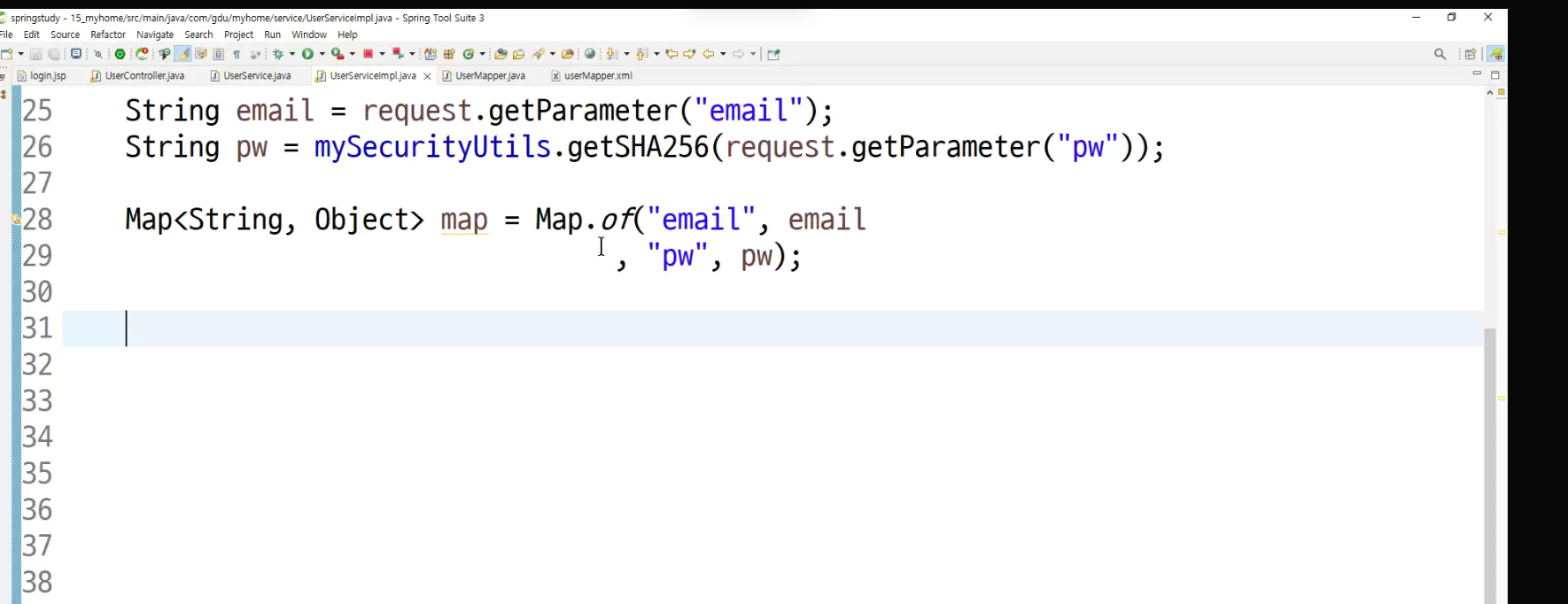The image size is (1568, 604).
Task: Open the New wizard dropdown arrow
Action: pyautogui.click(x=20, y=54)
